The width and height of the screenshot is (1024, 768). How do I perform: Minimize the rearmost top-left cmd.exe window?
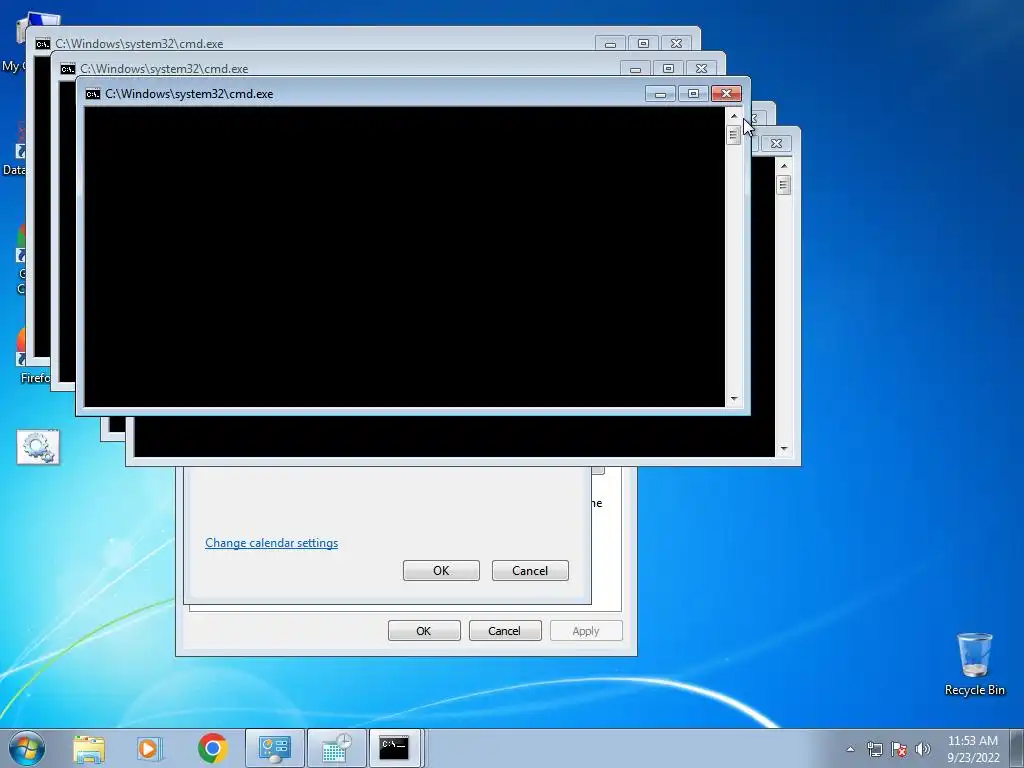coord(611,44)
